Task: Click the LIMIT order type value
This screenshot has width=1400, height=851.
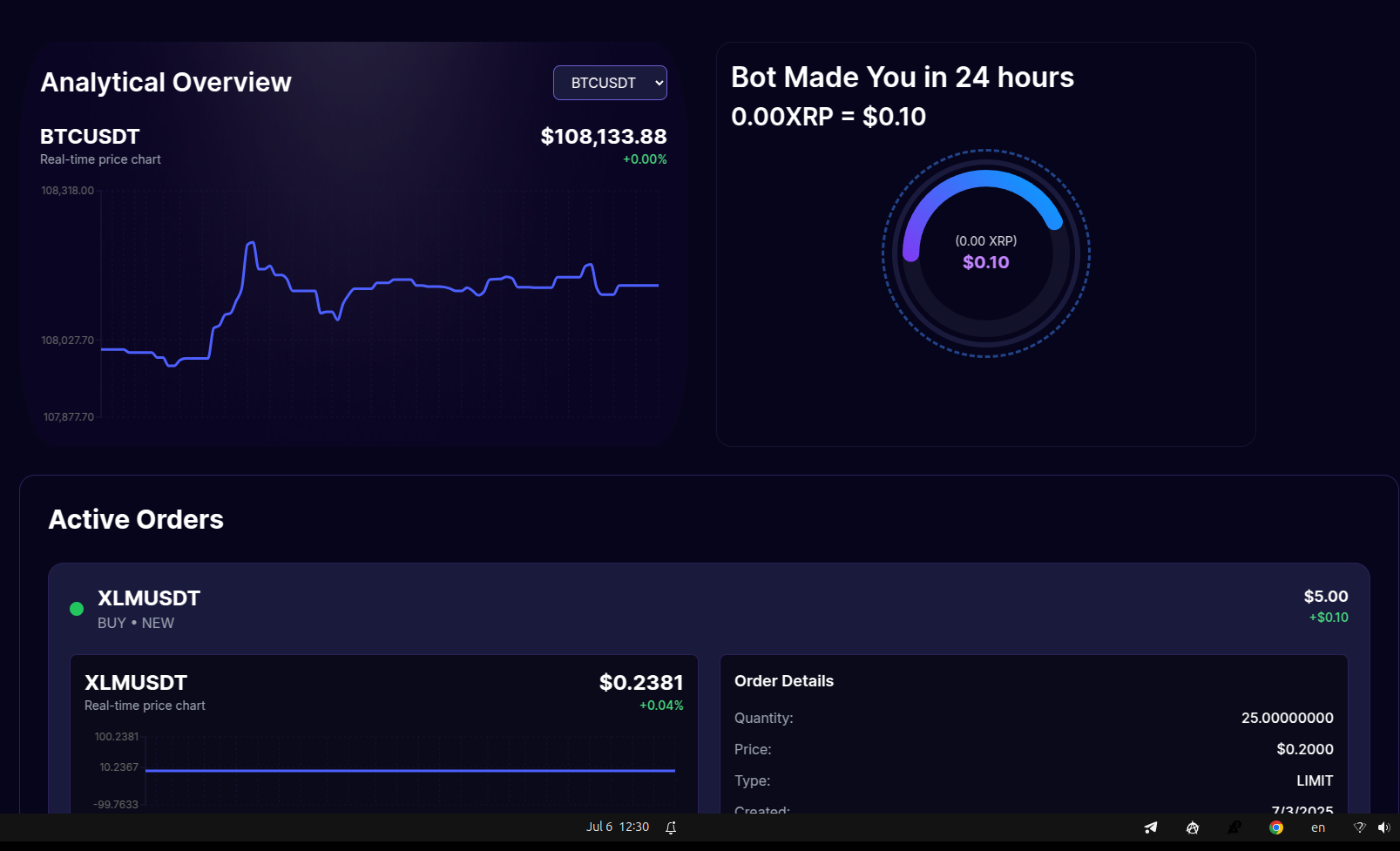Action: point(1315,780)
